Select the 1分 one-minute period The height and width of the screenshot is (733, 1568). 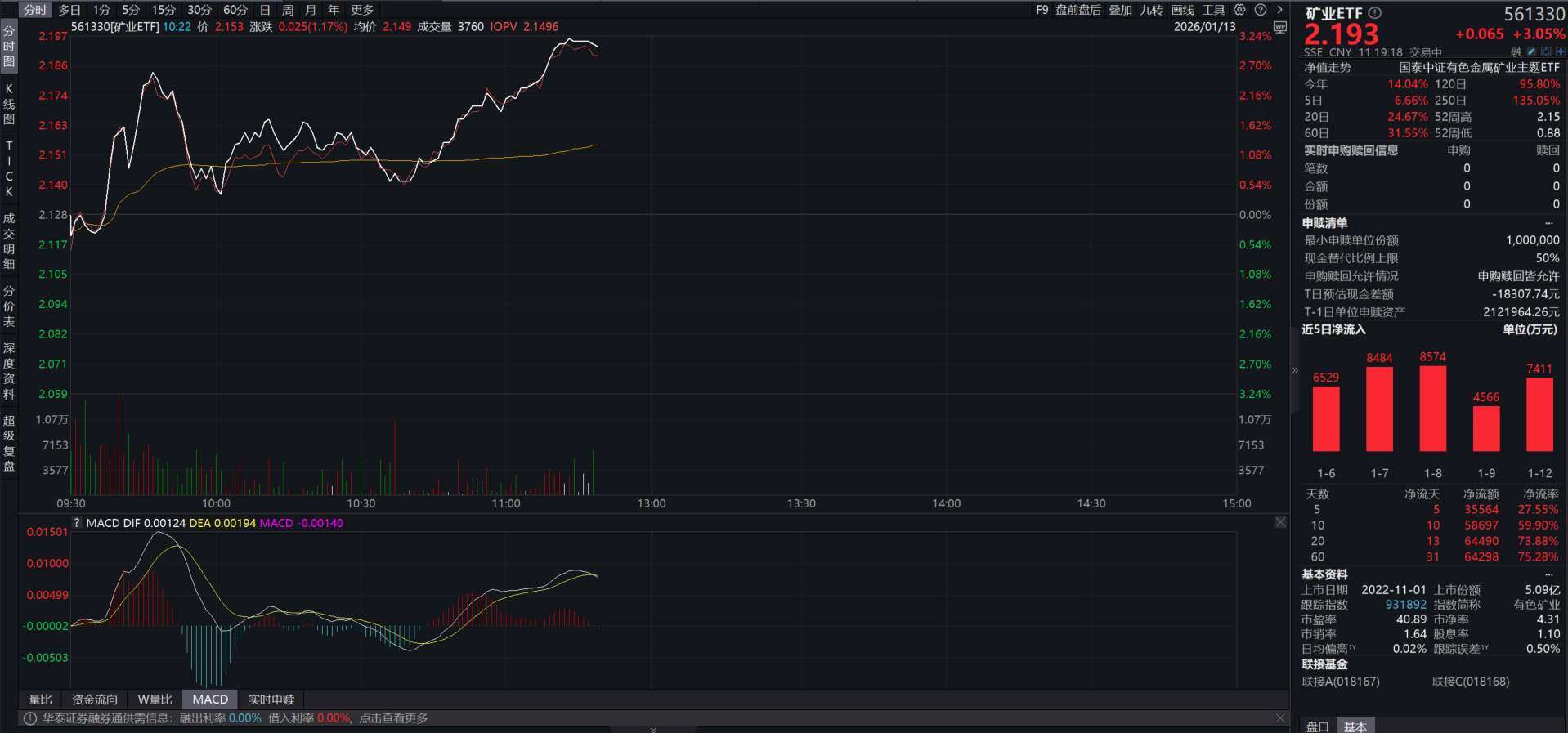tap(101, 10)
